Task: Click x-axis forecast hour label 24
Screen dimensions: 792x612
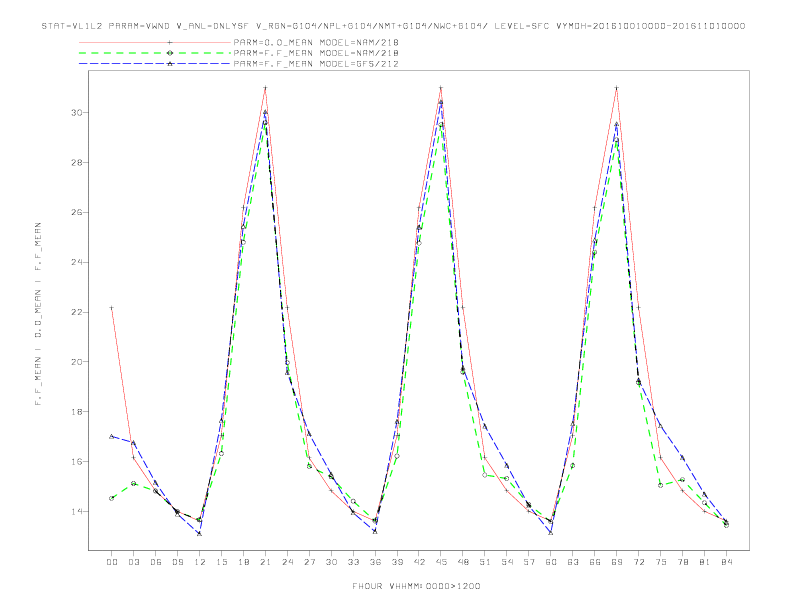Action: tap(287, 562)
